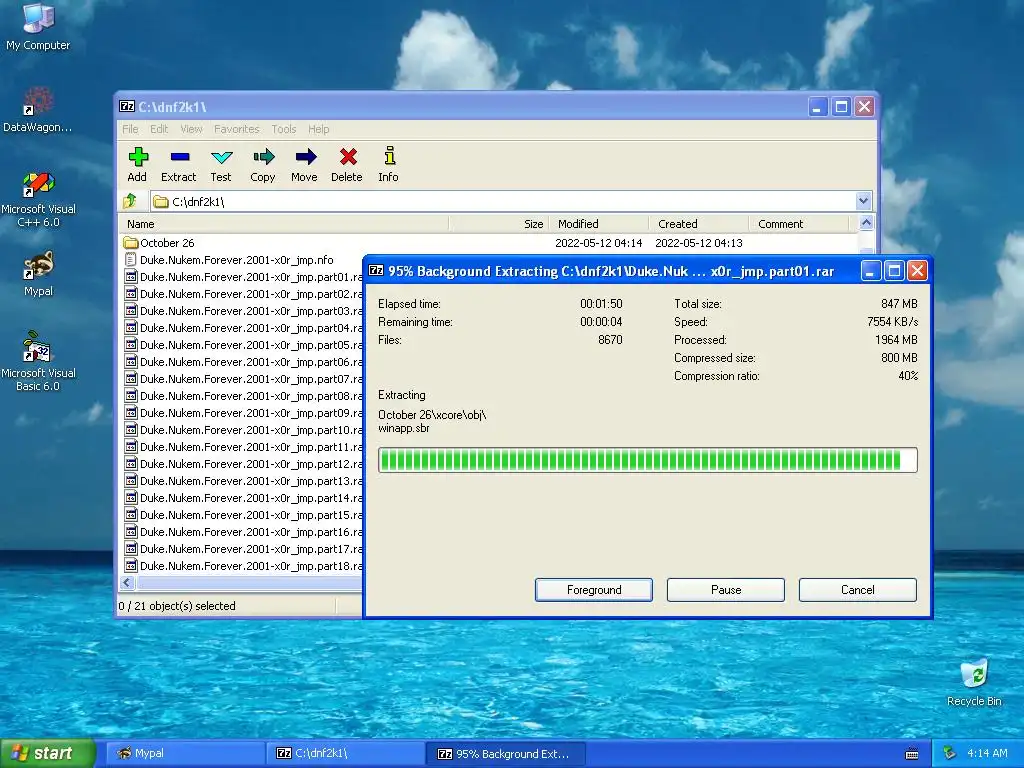Image resolution: width=1024 pixels, height=768 pixels.
Task: Click the system tray network icon
Action: (x=950, y=753)
